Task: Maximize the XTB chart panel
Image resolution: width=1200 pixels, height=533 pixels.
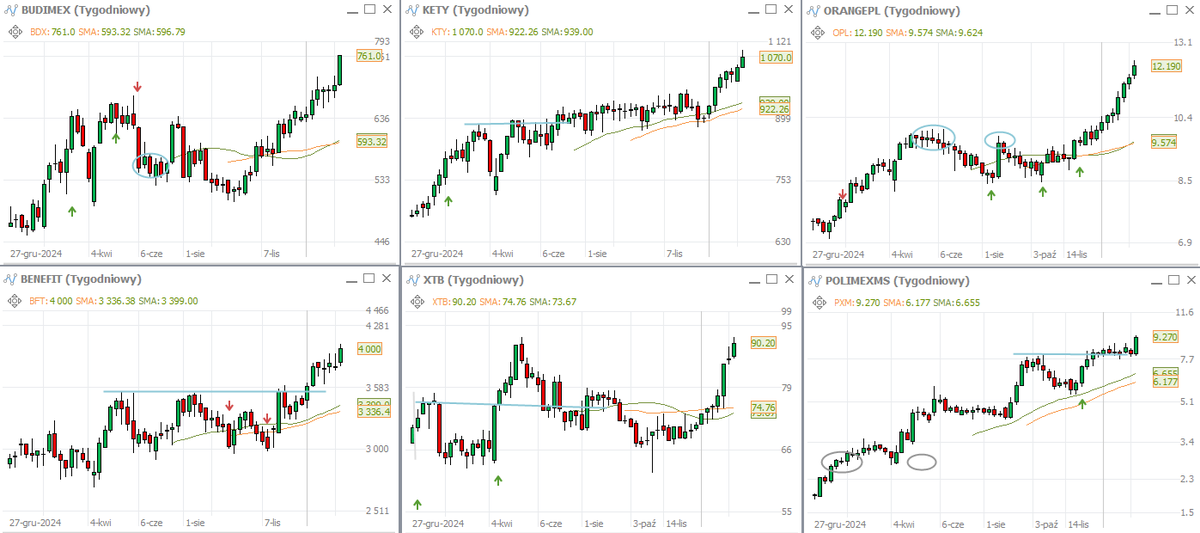Action: point(771,278)
